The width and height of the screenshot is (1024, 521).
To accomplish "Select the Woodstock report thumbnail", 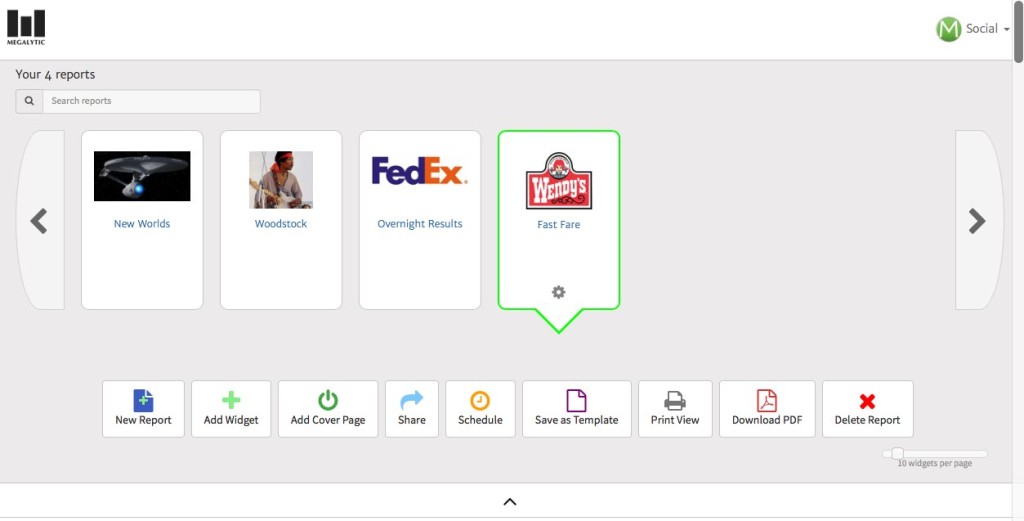I will [281, 179].
